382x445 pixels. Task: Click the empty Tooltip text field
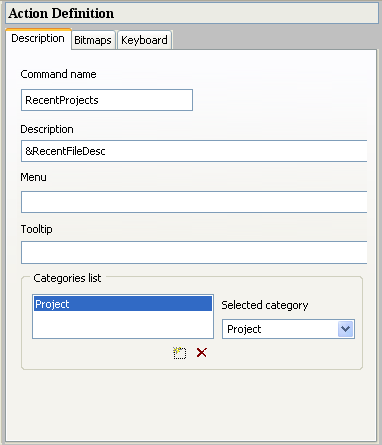194,252
